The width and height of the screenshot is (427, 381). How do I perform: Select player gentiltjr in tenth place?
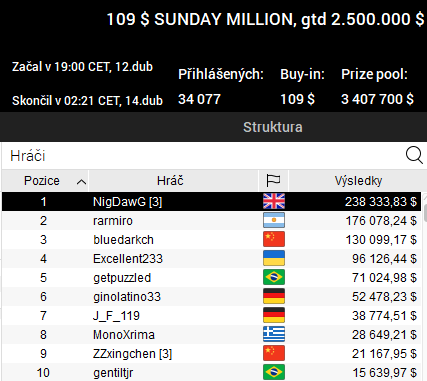coord(212,372)
